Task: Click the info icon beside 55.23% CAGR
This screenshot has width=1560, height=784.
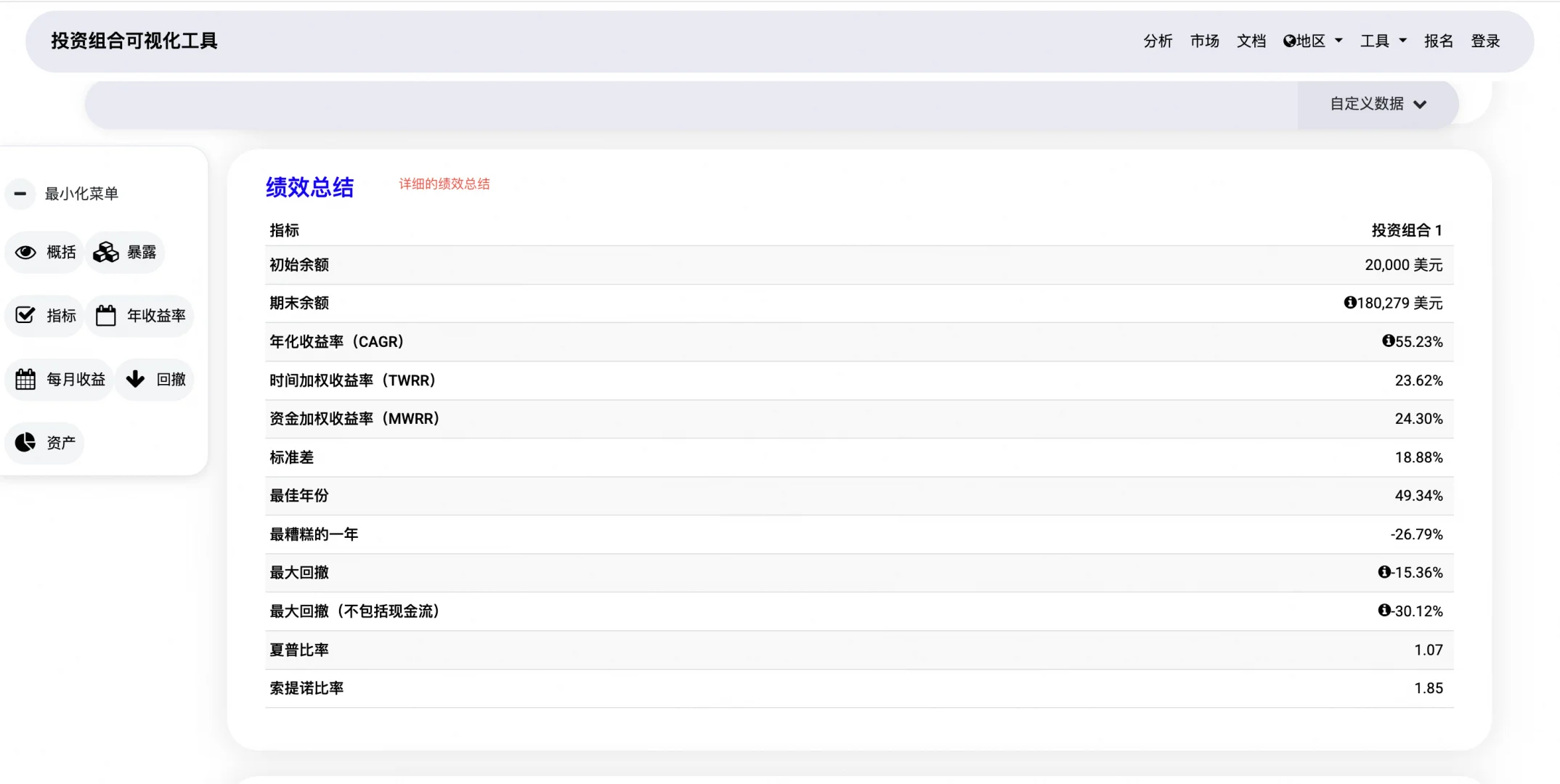Action: [1388, 340]
